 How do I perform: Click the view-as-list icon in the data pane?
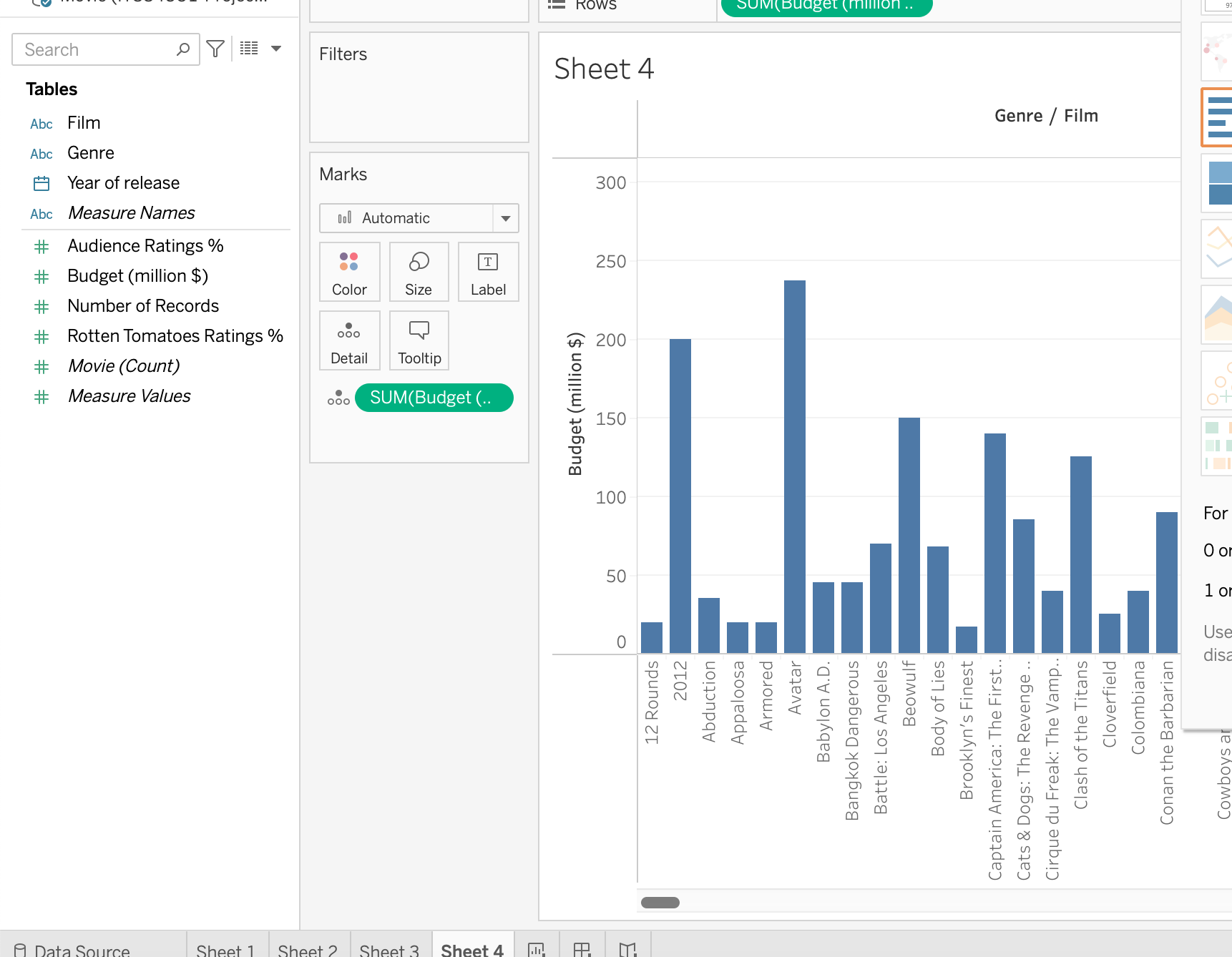click(248, 48)
